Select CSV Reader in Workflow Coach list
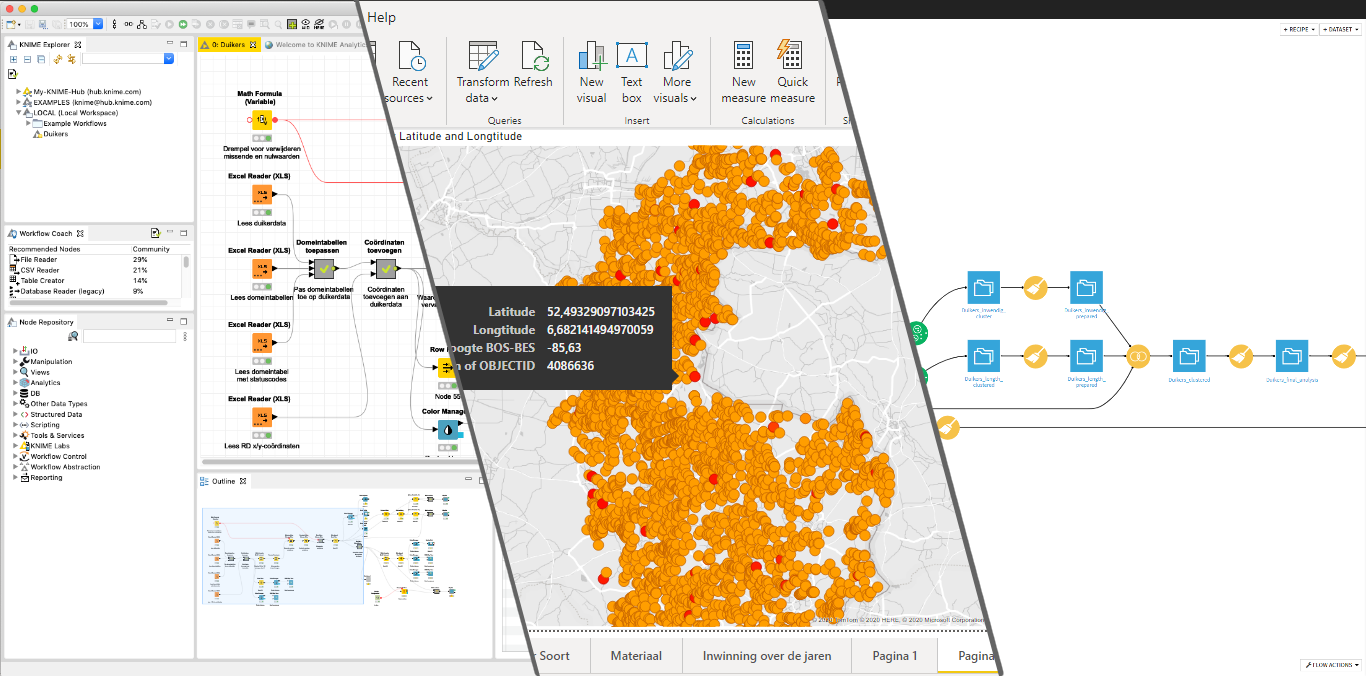Screen dimensions: 1366x676 [x=40, y=270]
